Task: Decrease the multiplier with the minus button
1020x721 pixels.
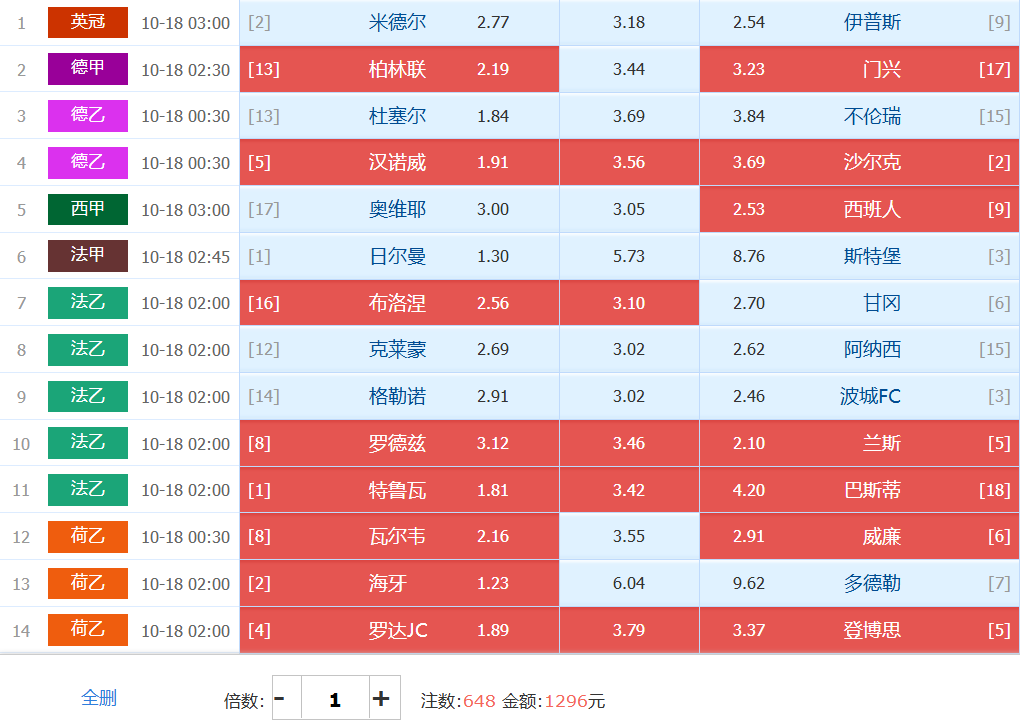Action: (280, 699)
